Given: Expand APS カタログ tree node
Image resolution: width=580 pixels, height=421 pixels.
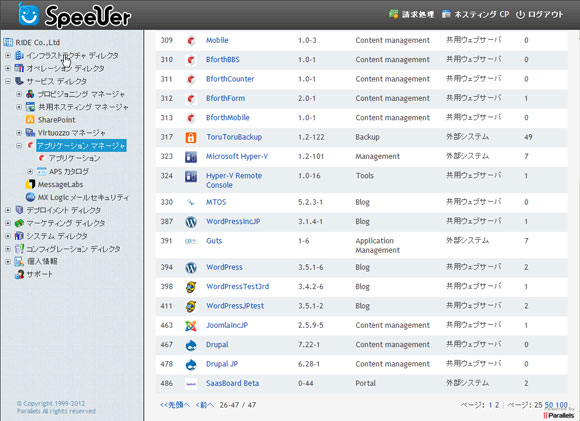Looking at the screenshot, I should point(30,171).
